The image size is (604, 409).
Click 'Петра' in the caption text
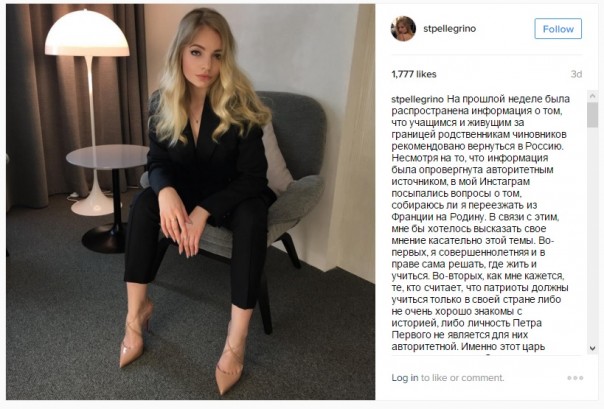(527, 323)
